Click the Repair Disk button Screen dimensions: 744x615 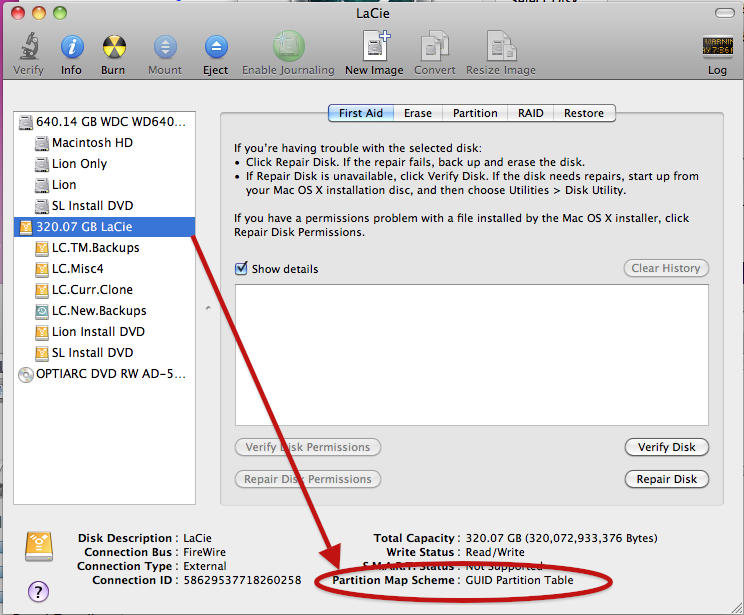667,479
